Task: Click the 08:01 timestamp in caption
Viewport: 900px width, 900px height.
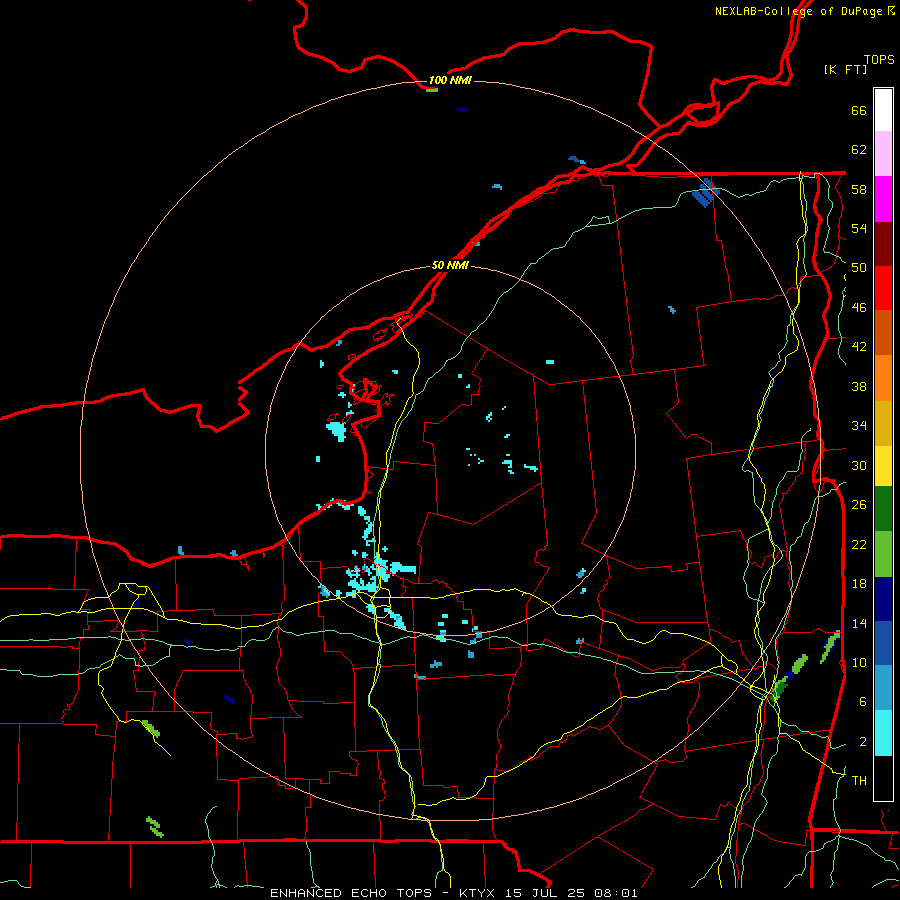Action: (x=618, y=893)
